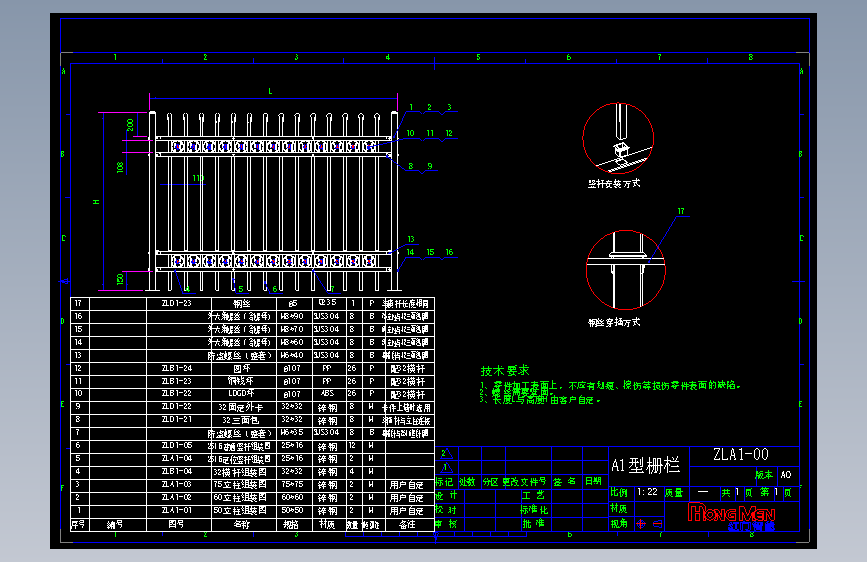Click balloon callout 12 right of upper rail
This screenshot has width=867, height=562.
pos(449,133)
